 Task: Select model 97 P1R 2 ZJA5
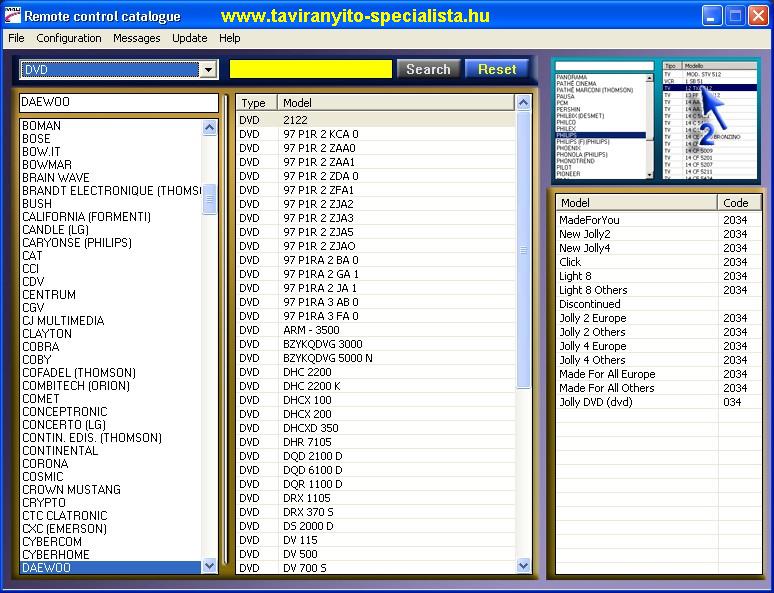pos(376,232)
